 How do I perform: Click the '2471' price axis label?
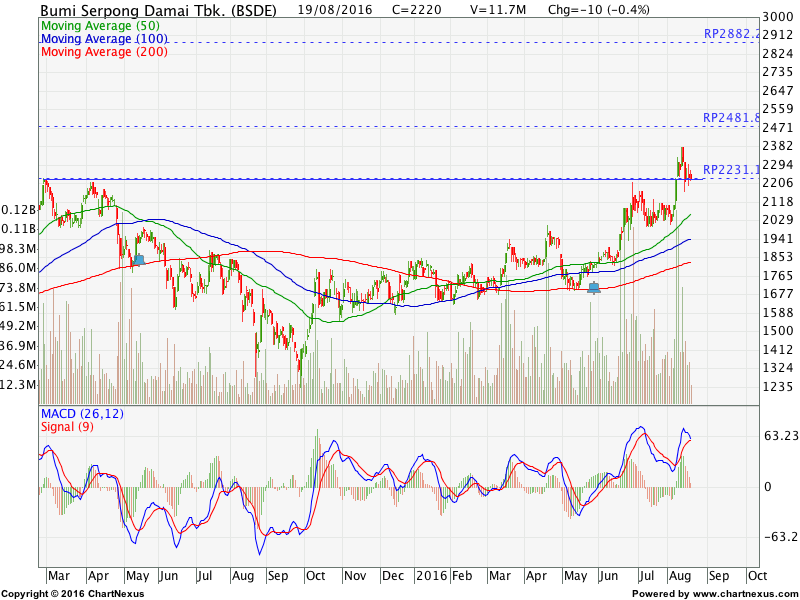tap(778, 128)
